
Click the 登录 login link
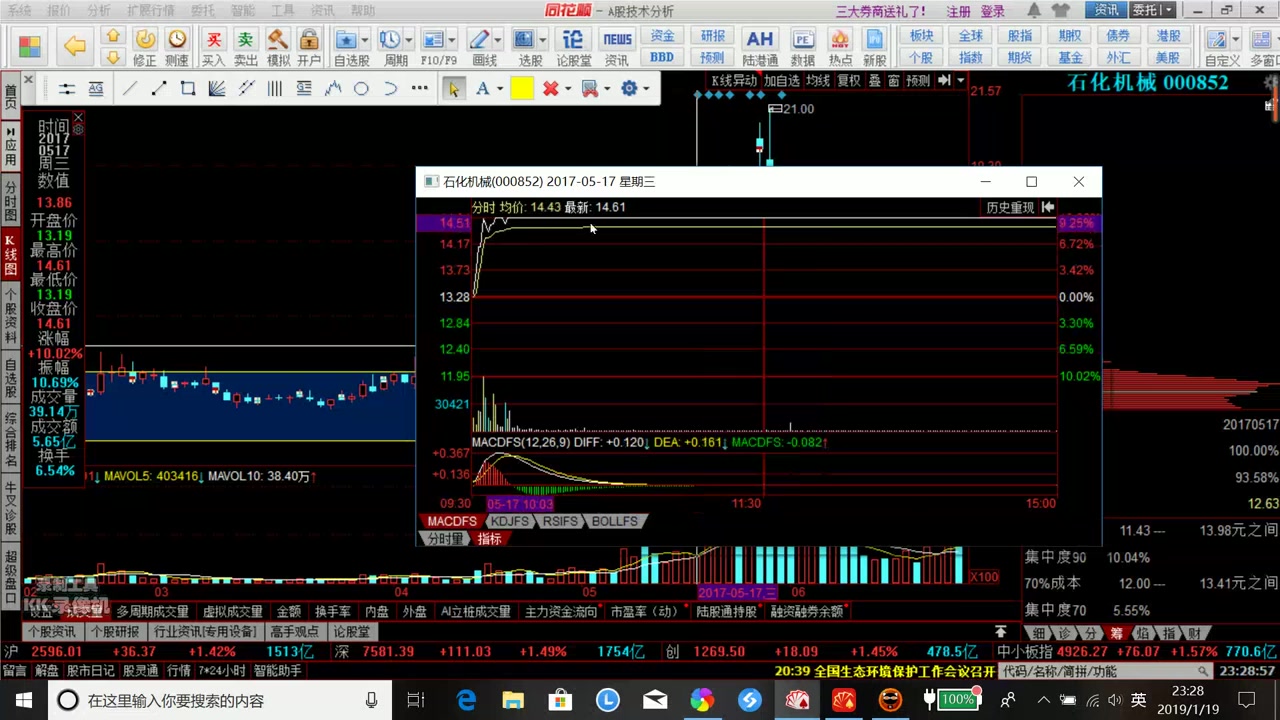coord(992,11)
